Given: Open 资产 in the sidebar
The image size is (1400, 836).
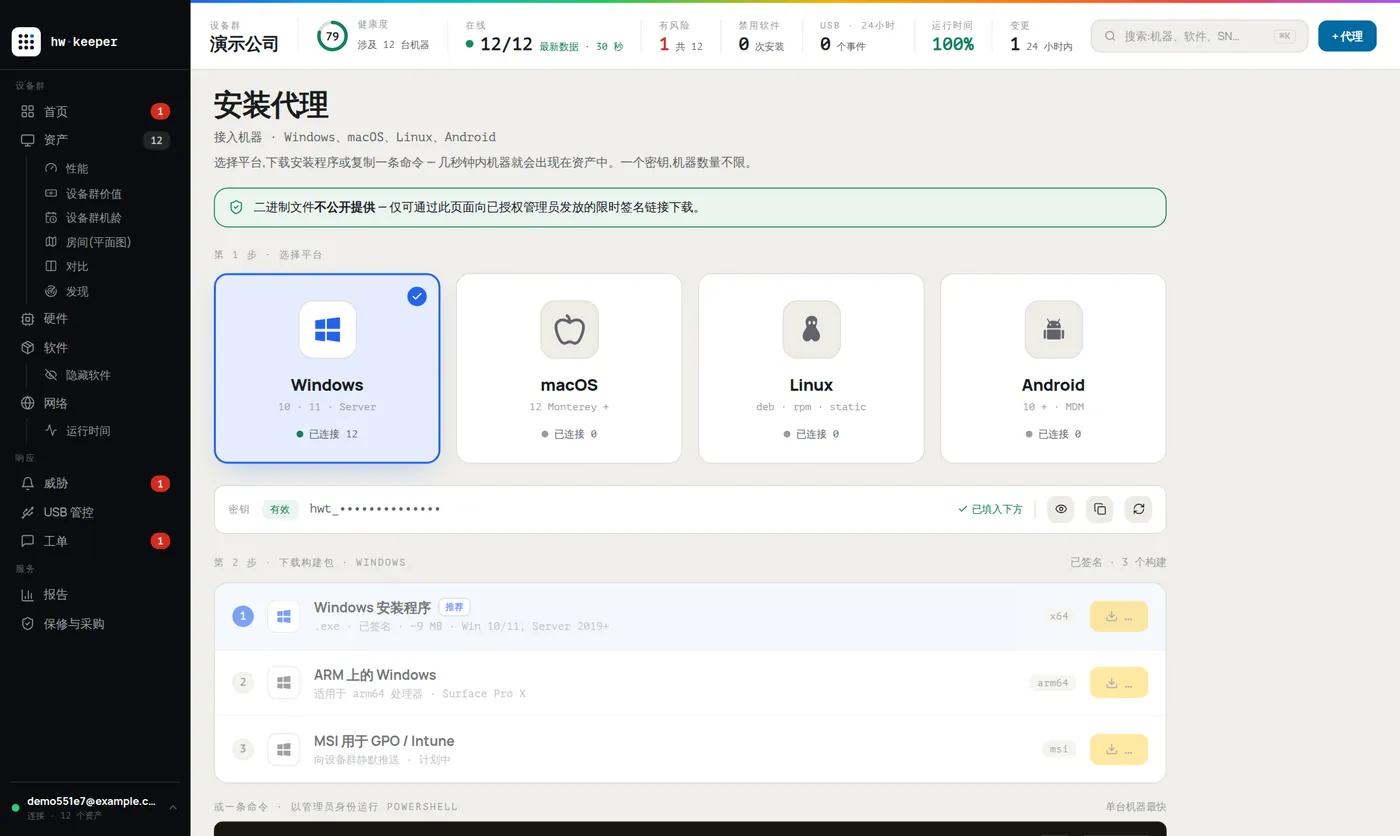Looking at the screenshot, I should pos(95,140).
